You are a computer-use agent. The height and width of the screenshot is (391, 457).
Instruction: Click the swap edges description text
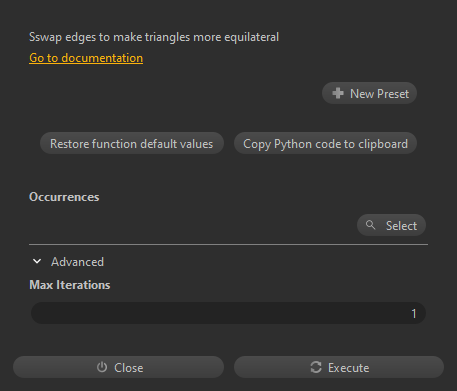tap(154, 37)
